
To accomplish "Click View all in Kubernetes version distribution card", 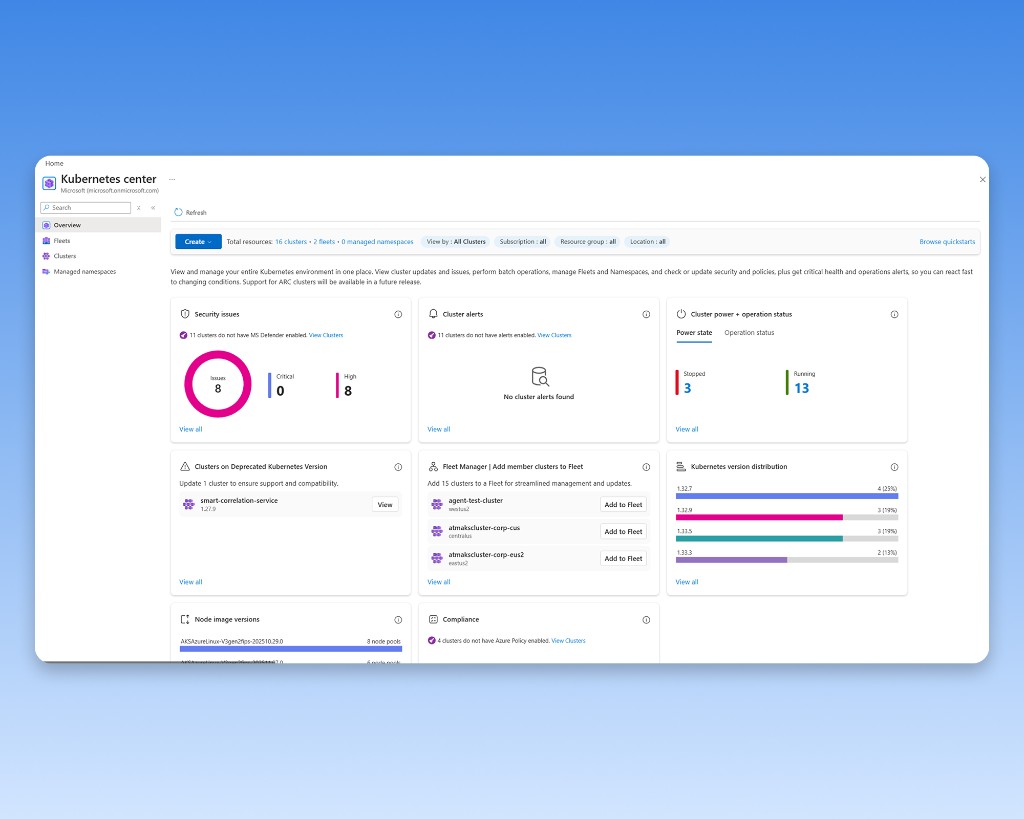I will click(x=687, y=582).
